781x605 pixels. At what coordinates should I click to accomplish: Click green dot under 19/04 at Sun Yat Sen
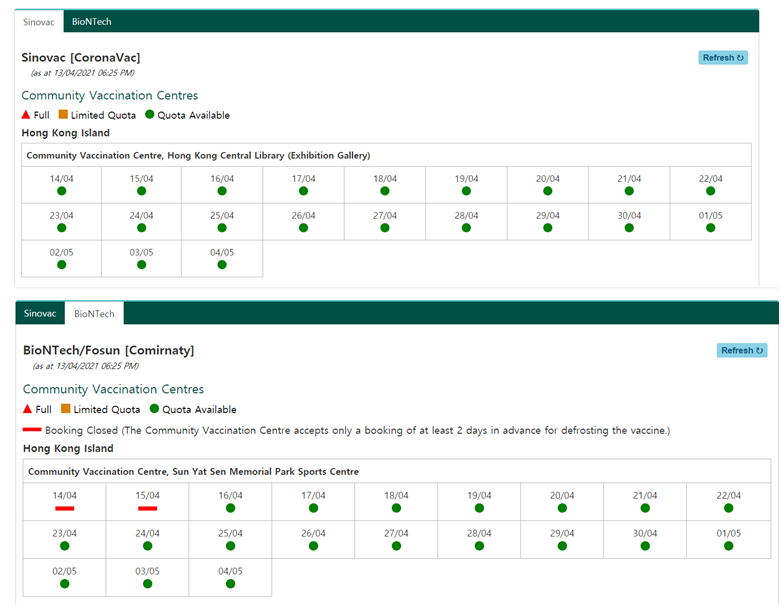479,508
